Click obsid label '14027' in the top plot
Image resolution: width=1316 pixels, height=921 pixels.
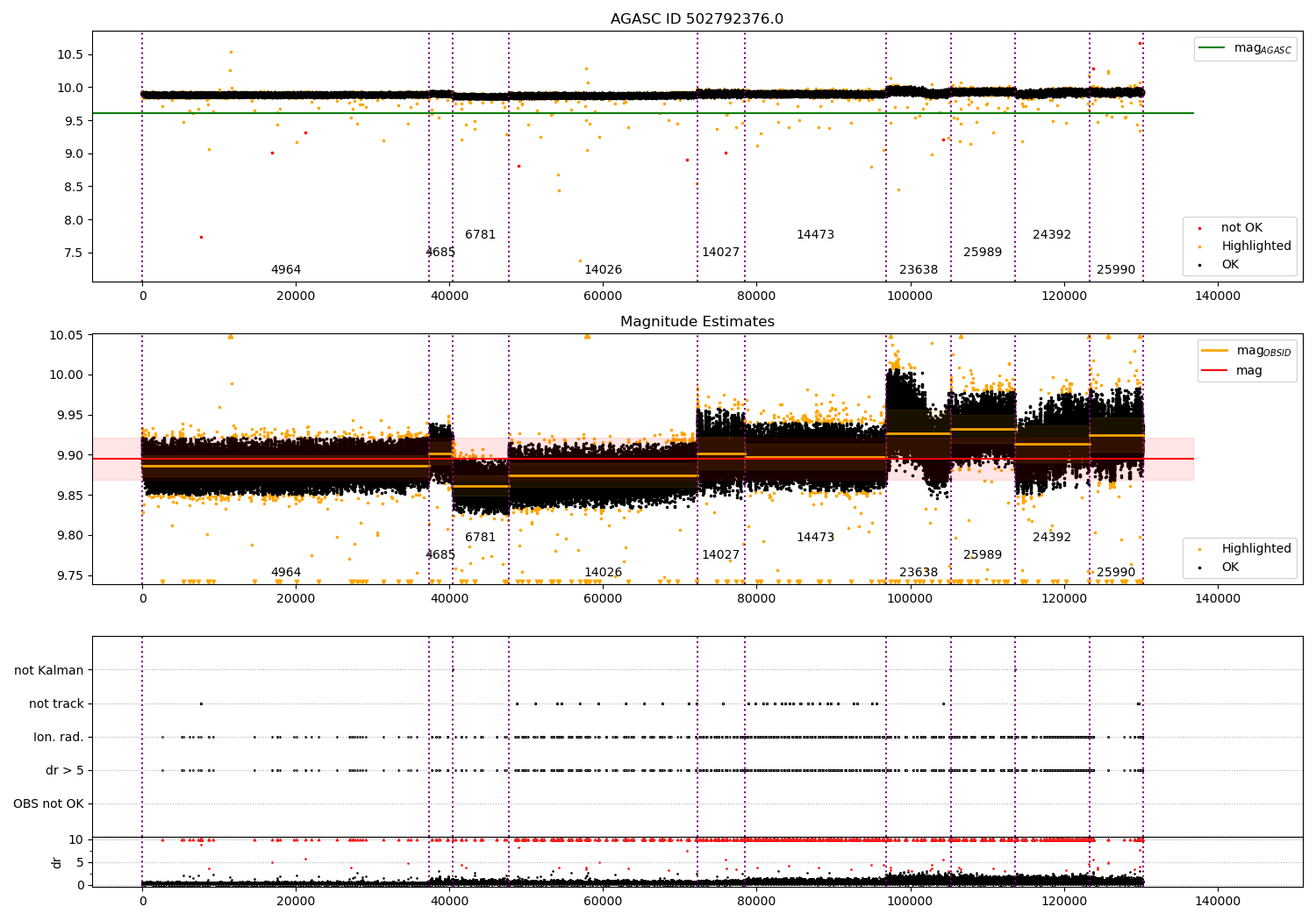721,253
